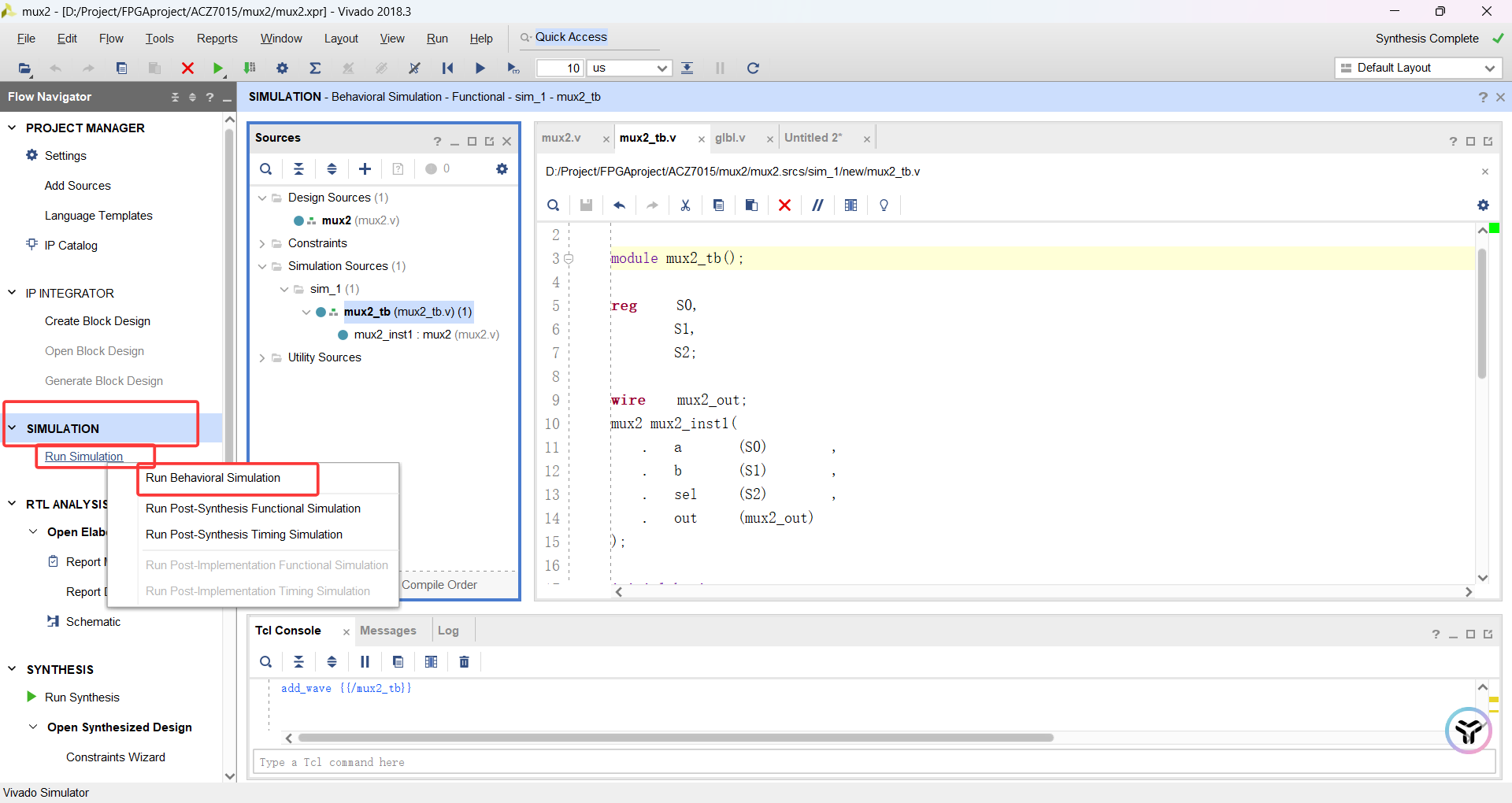Click Copy icon in editor toolbar

point(718,205)
